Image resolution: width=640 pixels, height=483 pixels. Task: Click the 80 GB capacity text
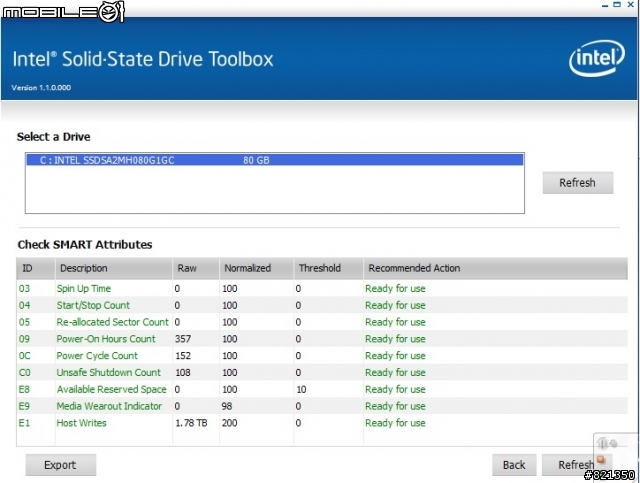[256, 160]
